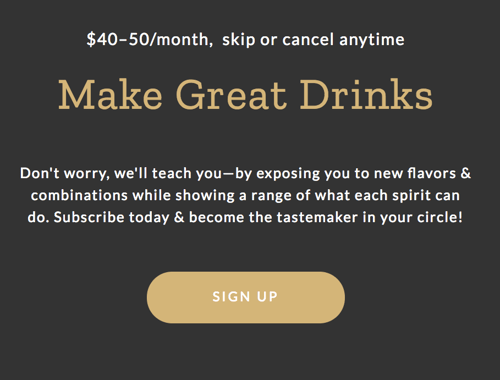Click the phrase 'new flavors &'
Screen dimensions: 500x380
422,174
